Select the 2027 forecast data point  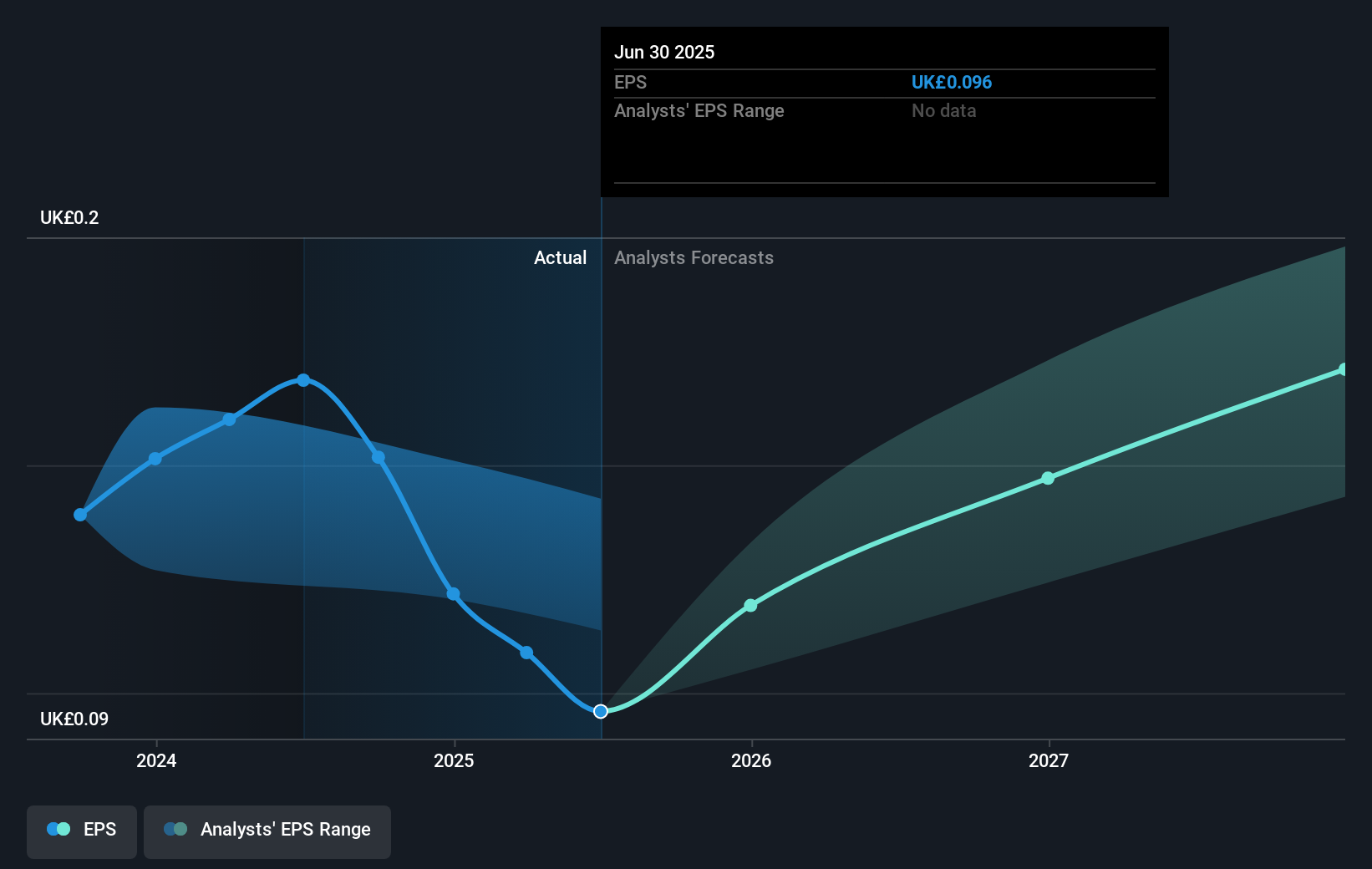tap(1048, 478)
